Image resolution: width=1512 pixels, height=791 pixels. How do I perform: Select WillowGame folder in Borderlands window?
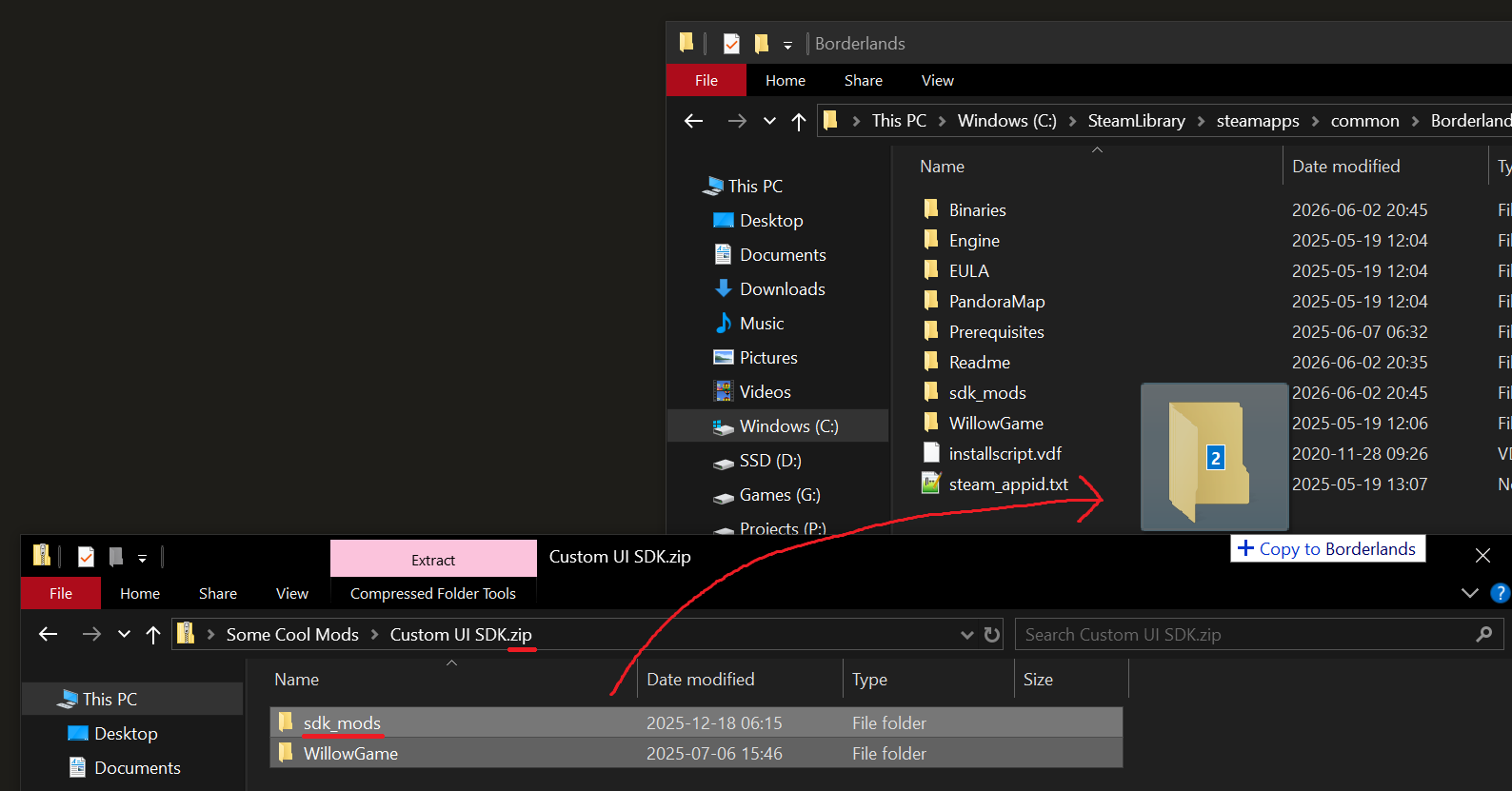(x=983, y=424)
